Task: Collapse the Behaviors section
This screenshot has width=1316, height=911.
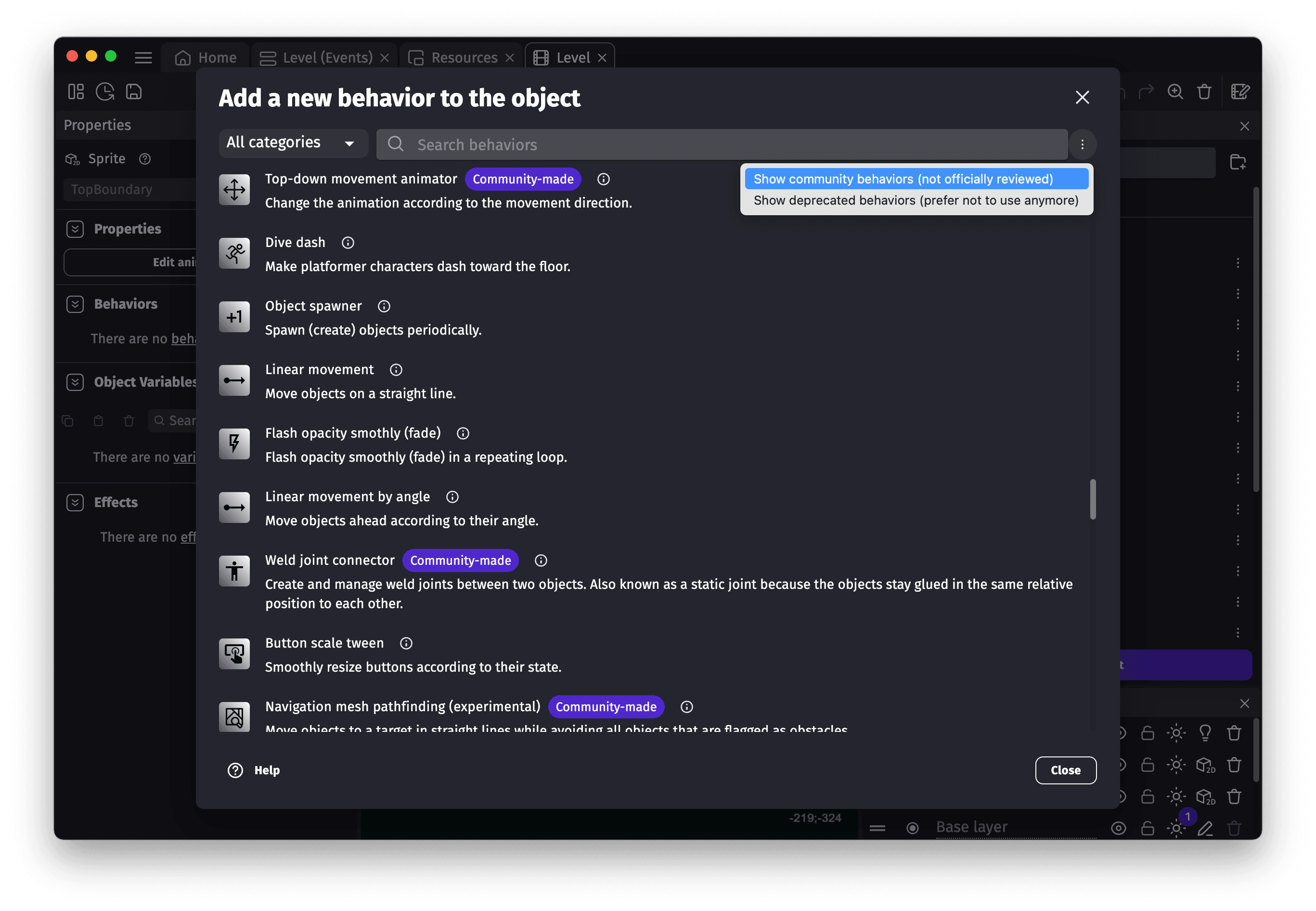Action: click(x=75, y=304)
